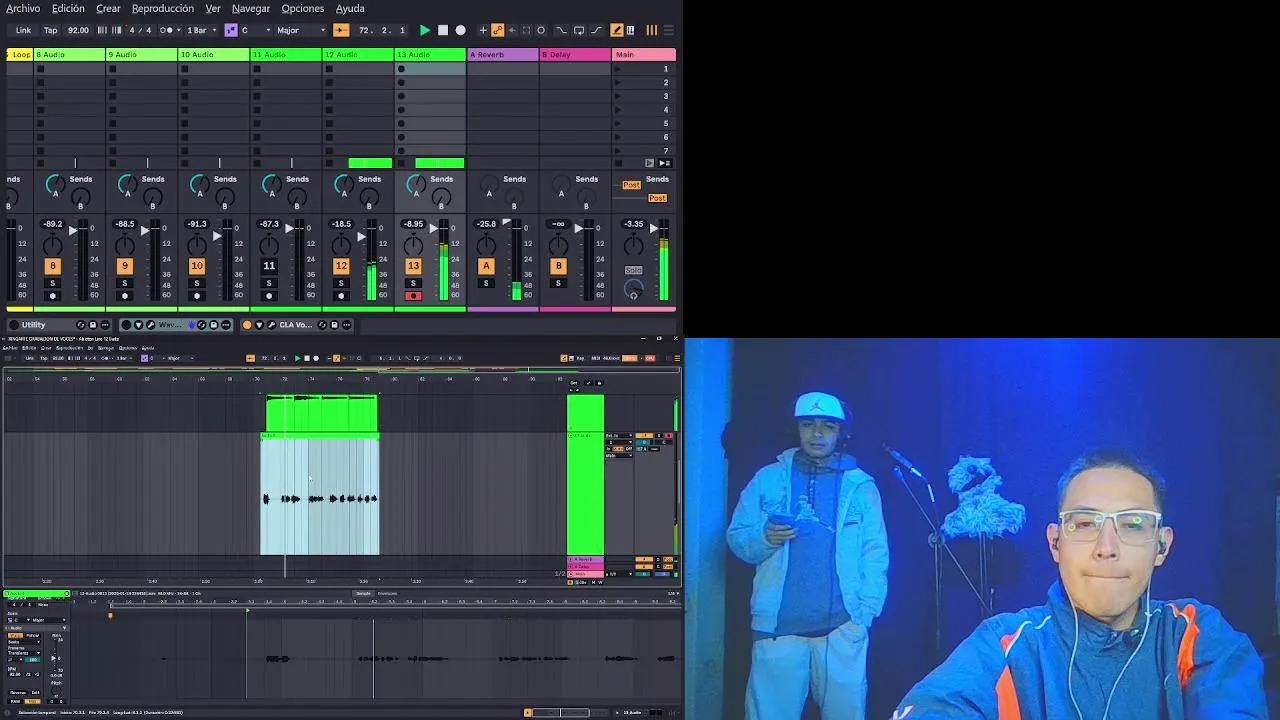1280x720 pixels.
Task: Click the Session Record circle icon
Action: click(x=541, y=30)
